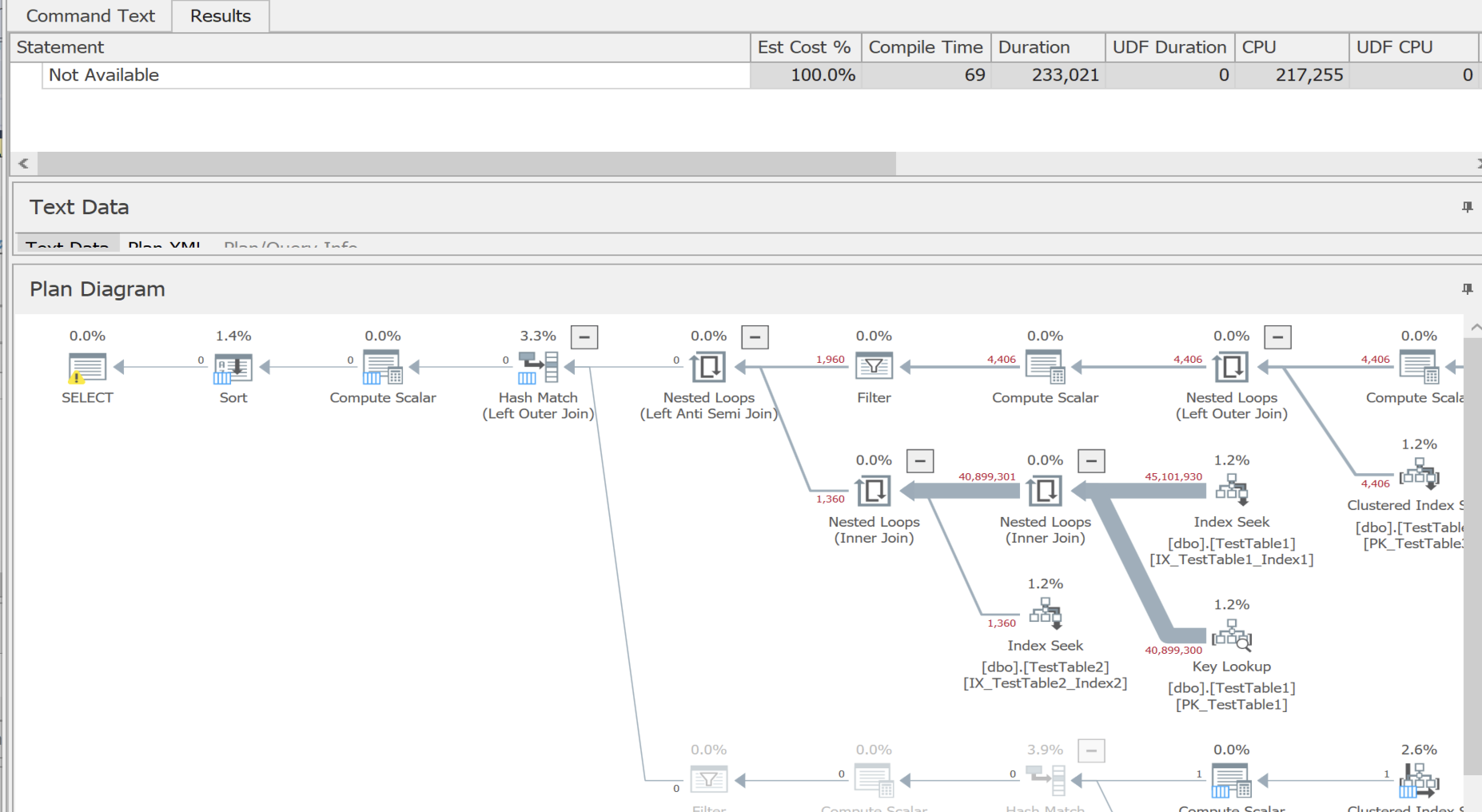Select the Not Available statement row
This screenshot has width=1482, height=812.
tap(396, 75)
